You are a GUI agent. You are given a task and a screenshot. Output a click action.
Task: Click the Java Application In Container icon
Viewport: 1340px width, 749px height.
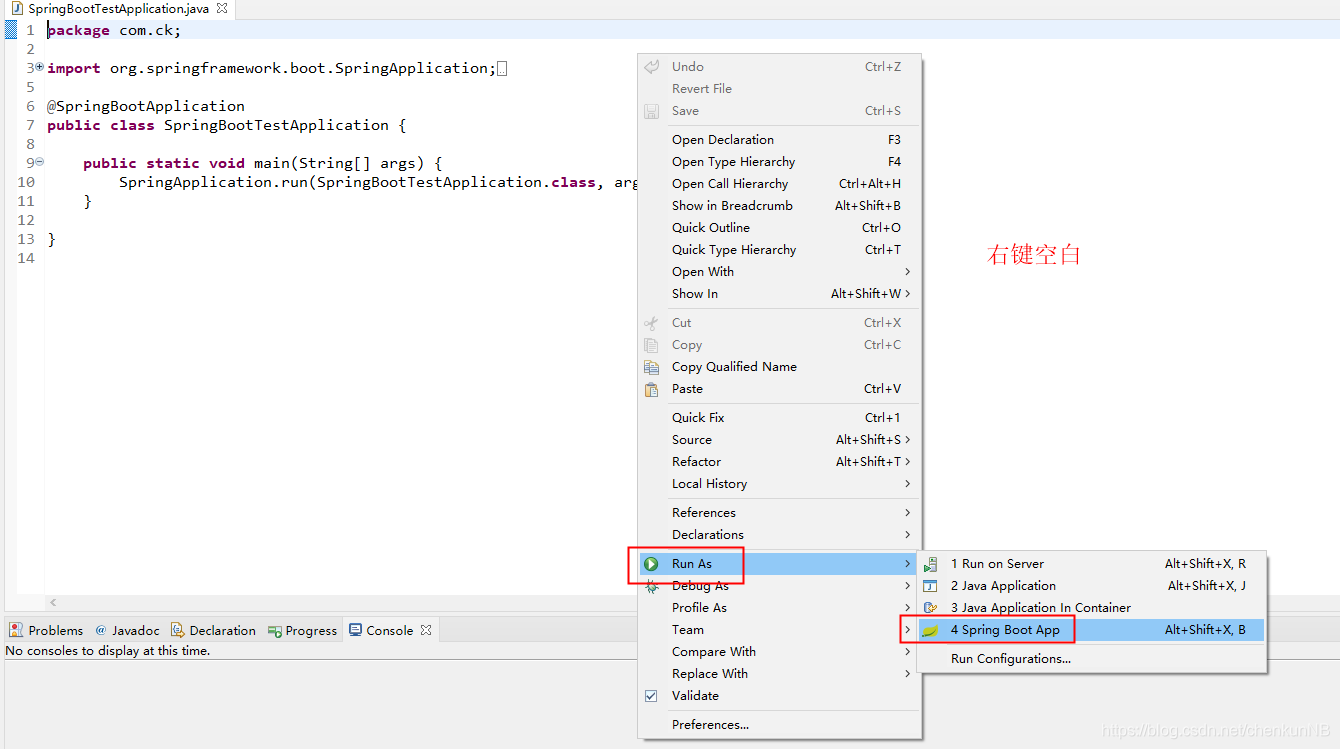coord(931,608)
